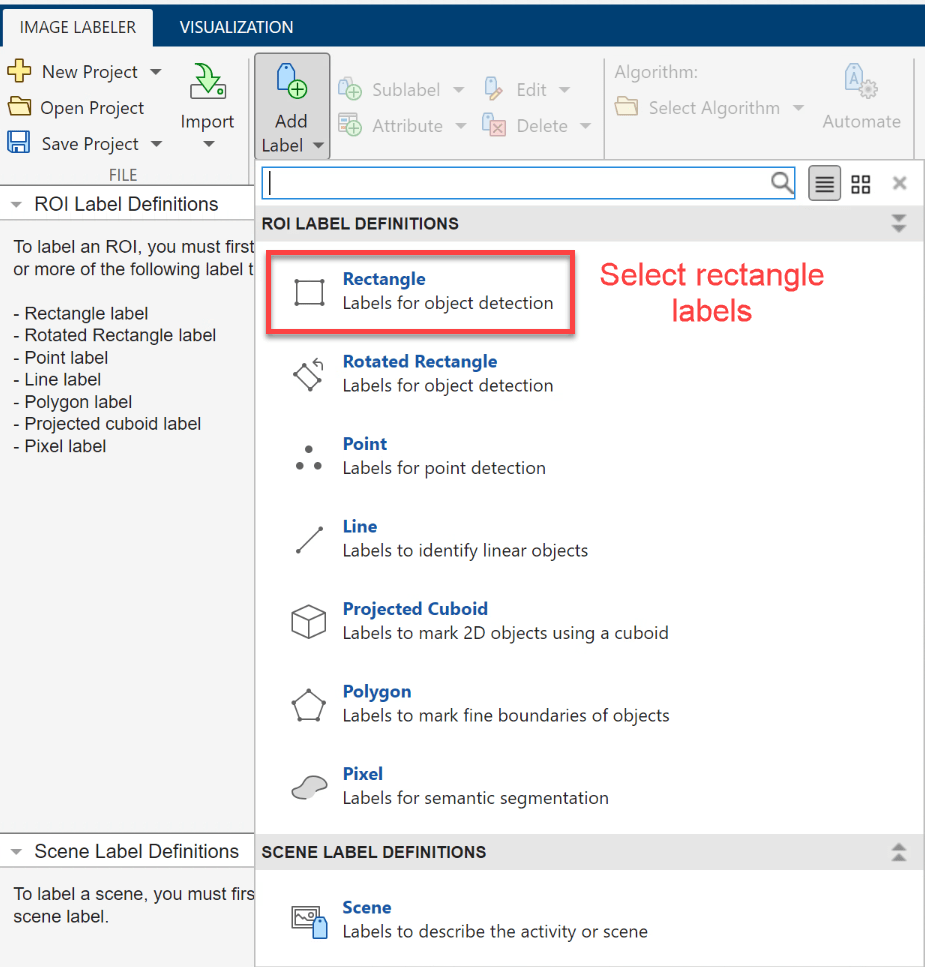This screenshot has width=925, height=967.
Task: Select the Rotated Rectangle label icon
Action: click(309, 374)
